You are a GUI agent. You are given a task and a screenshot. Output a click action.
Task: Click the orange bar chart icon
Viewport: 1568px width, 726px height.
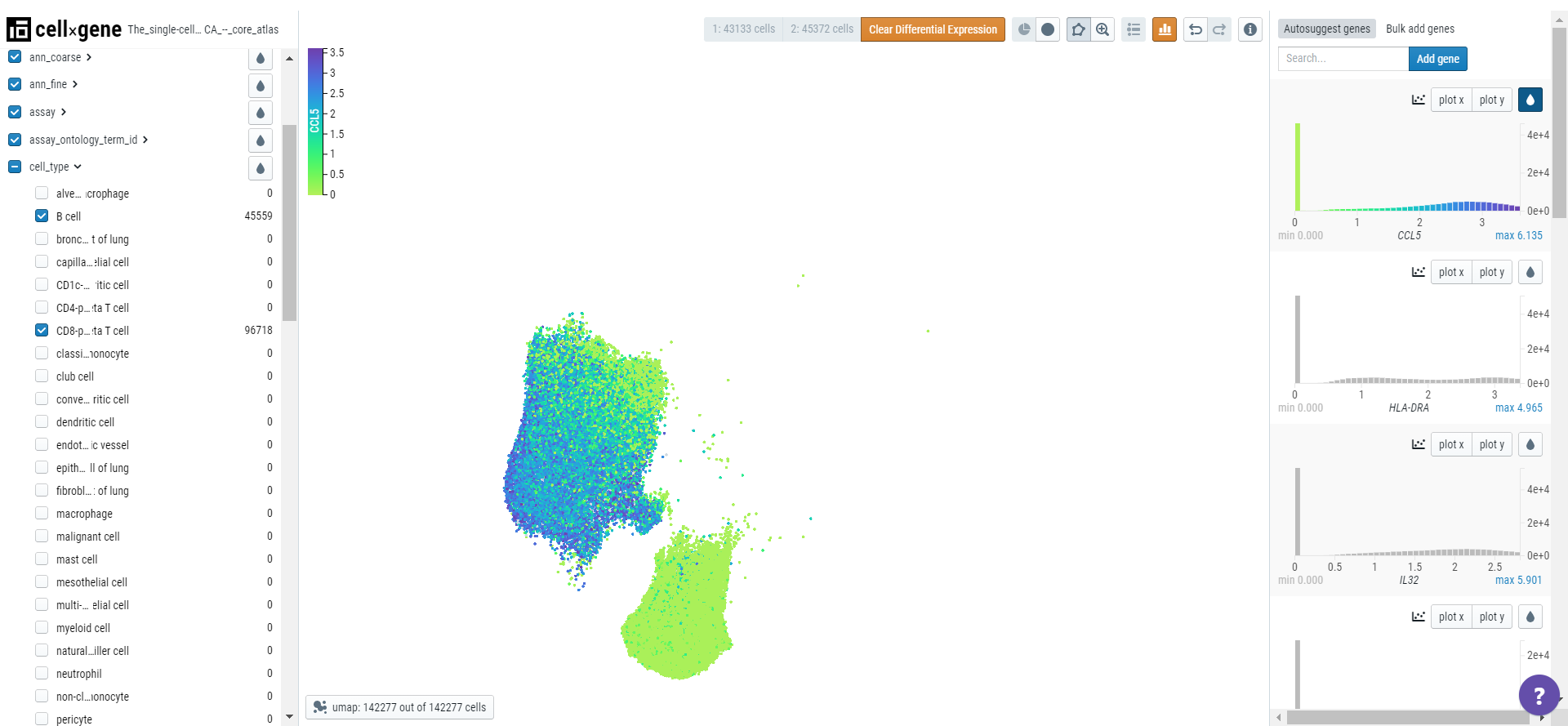(1165, 29)
